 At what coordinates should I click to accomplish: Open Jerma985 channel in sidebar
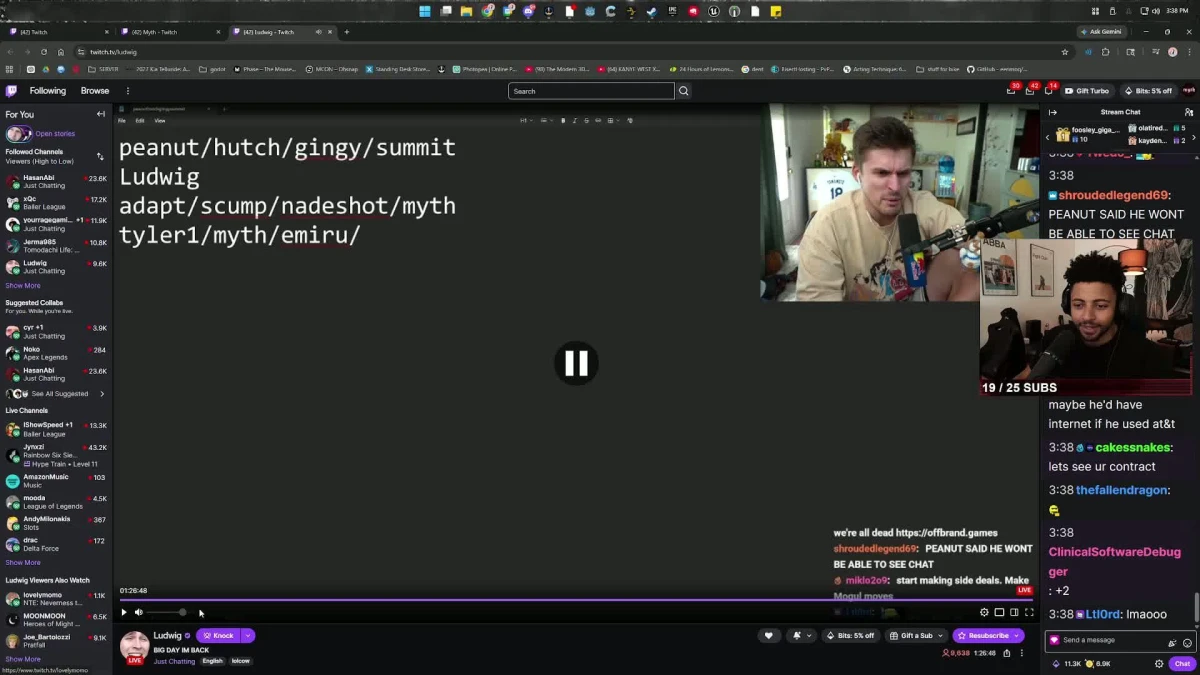tap(56, 246)
